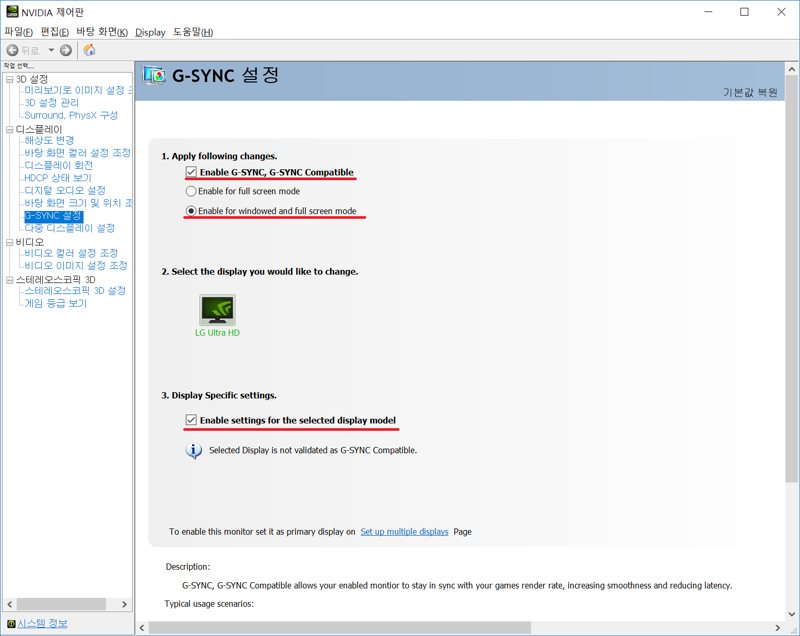
Task: Click the main pane horizontal scrollbar thumb
Action: pos(340,628)
